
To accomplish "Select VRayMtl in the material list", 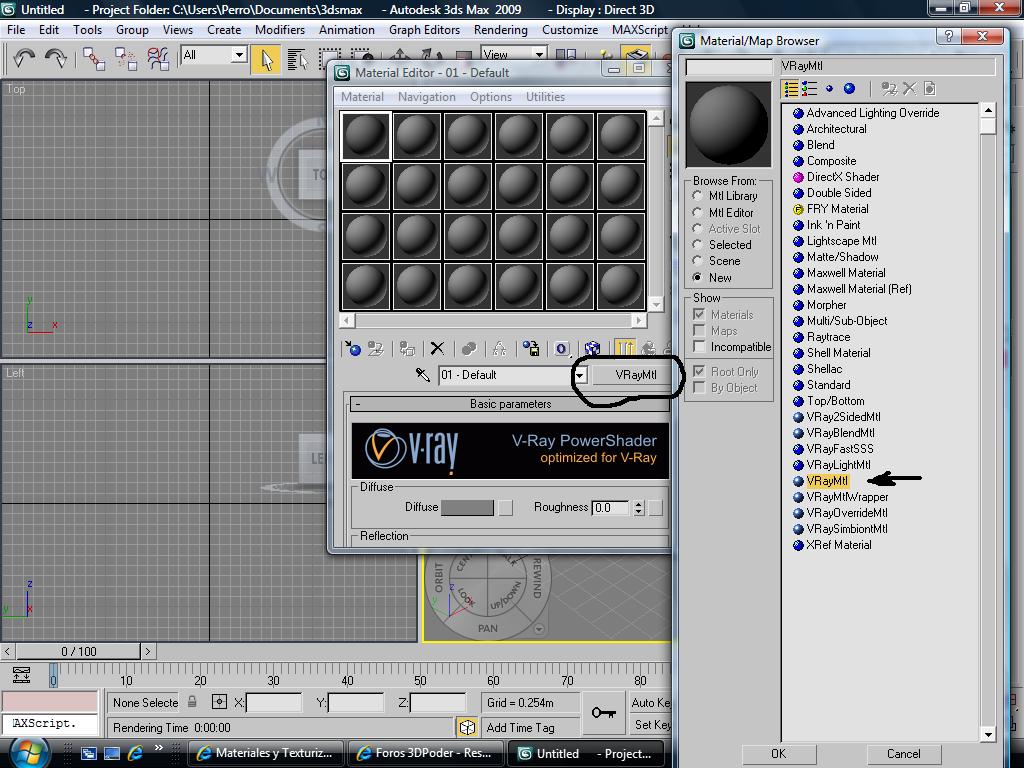I will click(827, 481).
